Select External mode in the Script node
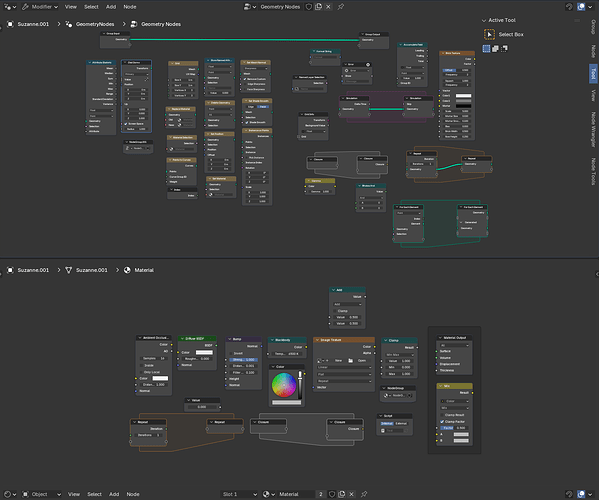 (401, 424)
